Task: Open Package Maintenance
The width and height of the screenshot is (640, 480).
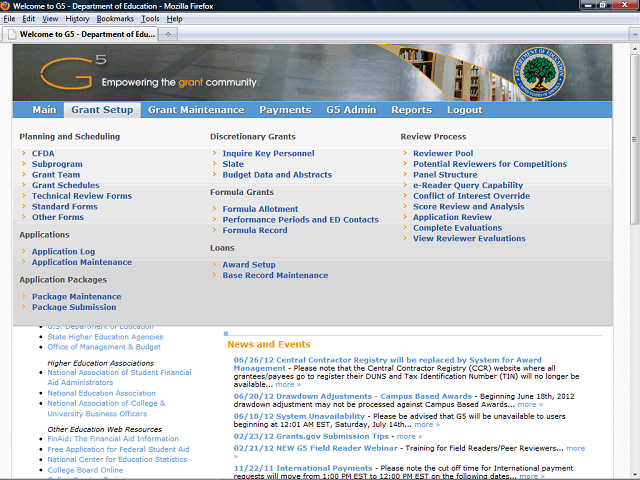Action: click(76, 296)
